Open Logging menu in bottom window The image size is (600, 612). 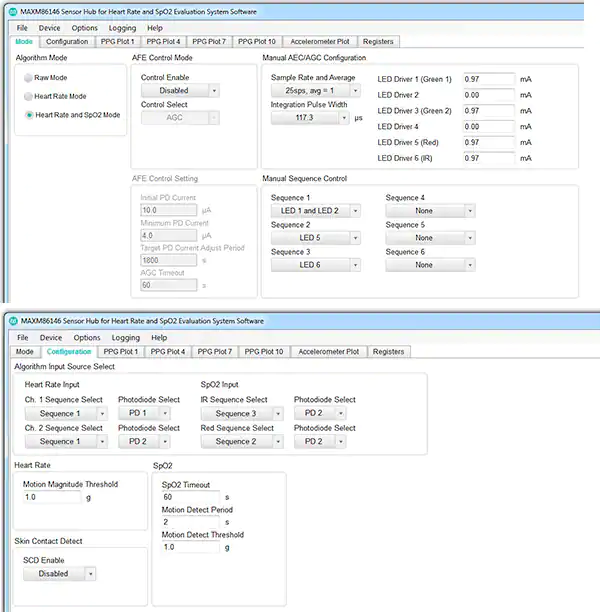click(x=126, y=338)
